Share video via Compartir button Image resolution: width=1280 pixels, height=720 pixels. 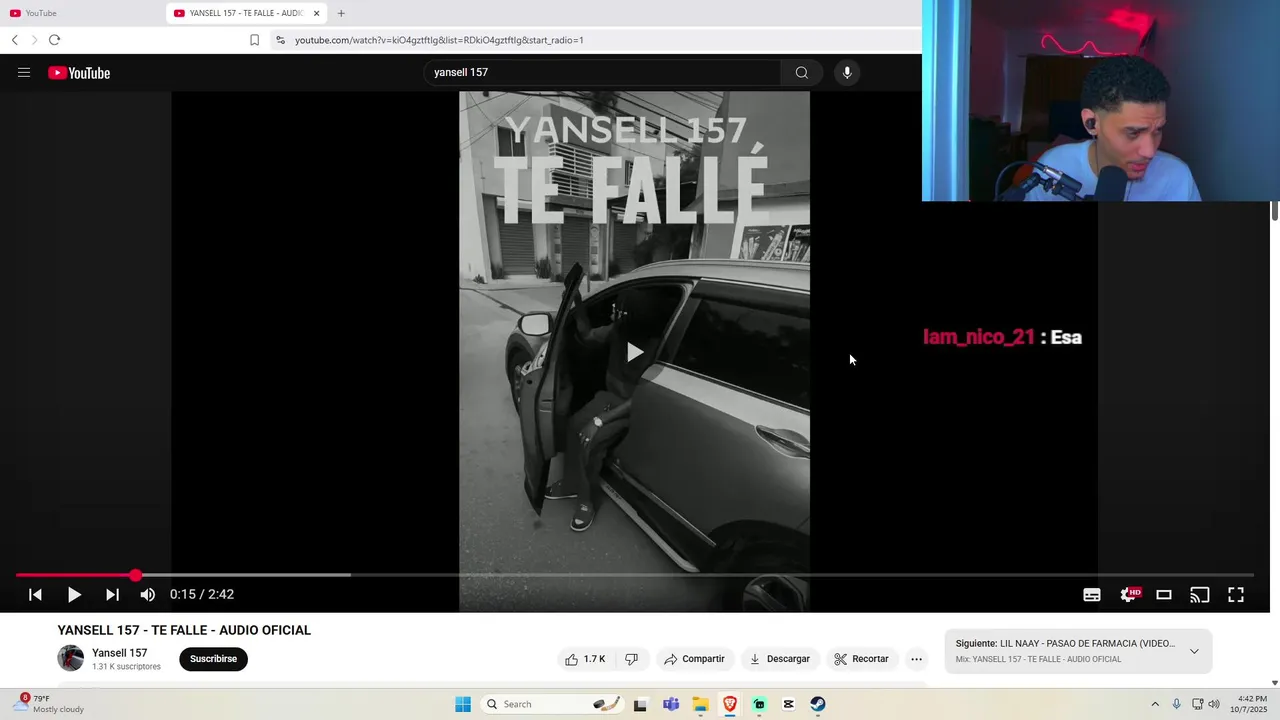(x=694, y=659)
